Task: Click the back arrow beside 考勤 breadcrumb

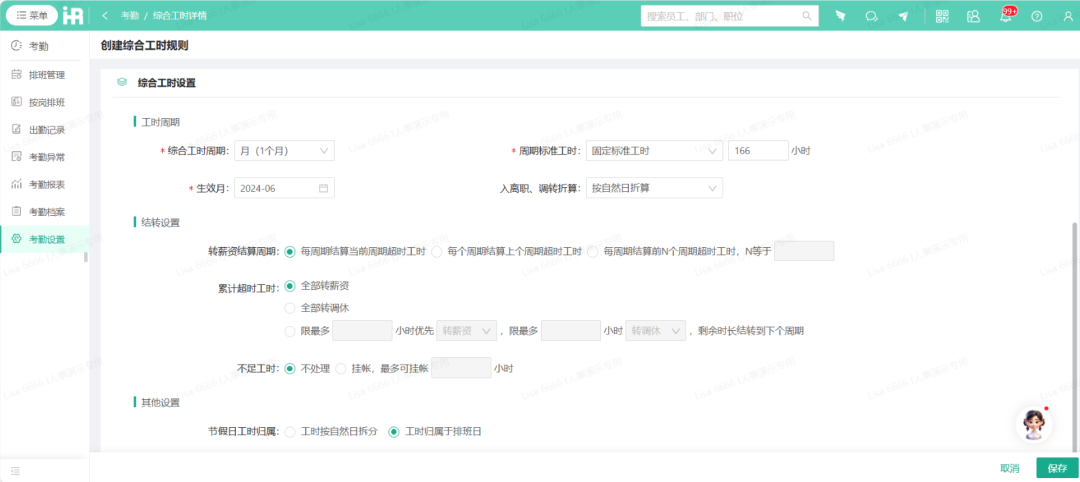Action: click(105, 16)
